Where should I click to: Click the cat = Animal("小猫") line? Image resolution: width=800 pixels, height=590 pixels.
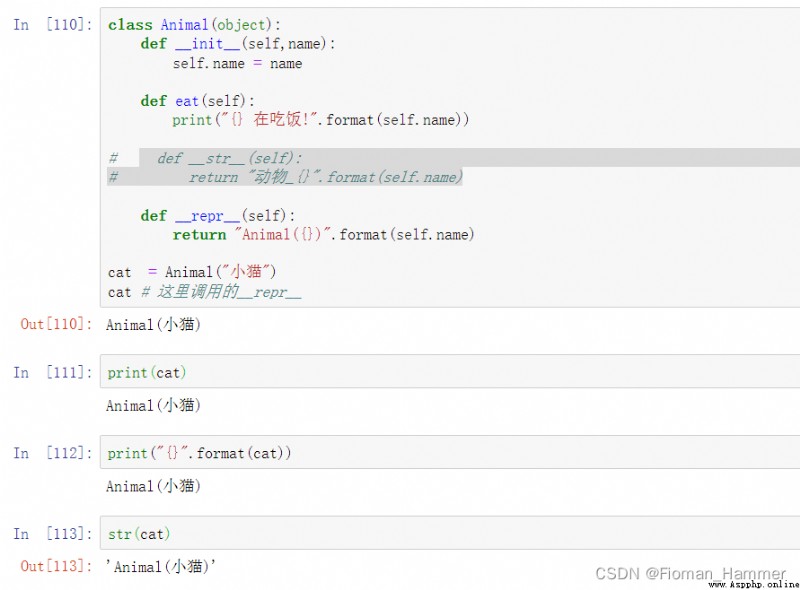[x=192, y=272]
